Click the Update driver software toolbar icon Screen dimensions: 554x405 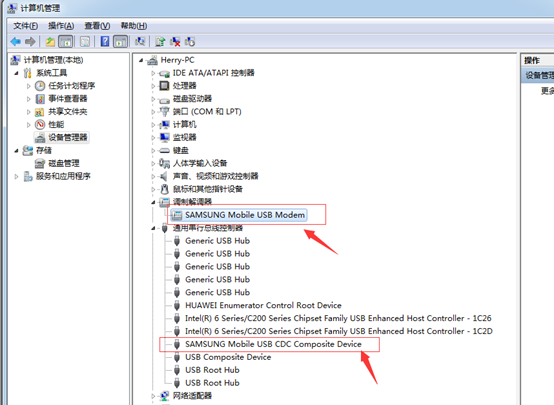pos(160,42)
